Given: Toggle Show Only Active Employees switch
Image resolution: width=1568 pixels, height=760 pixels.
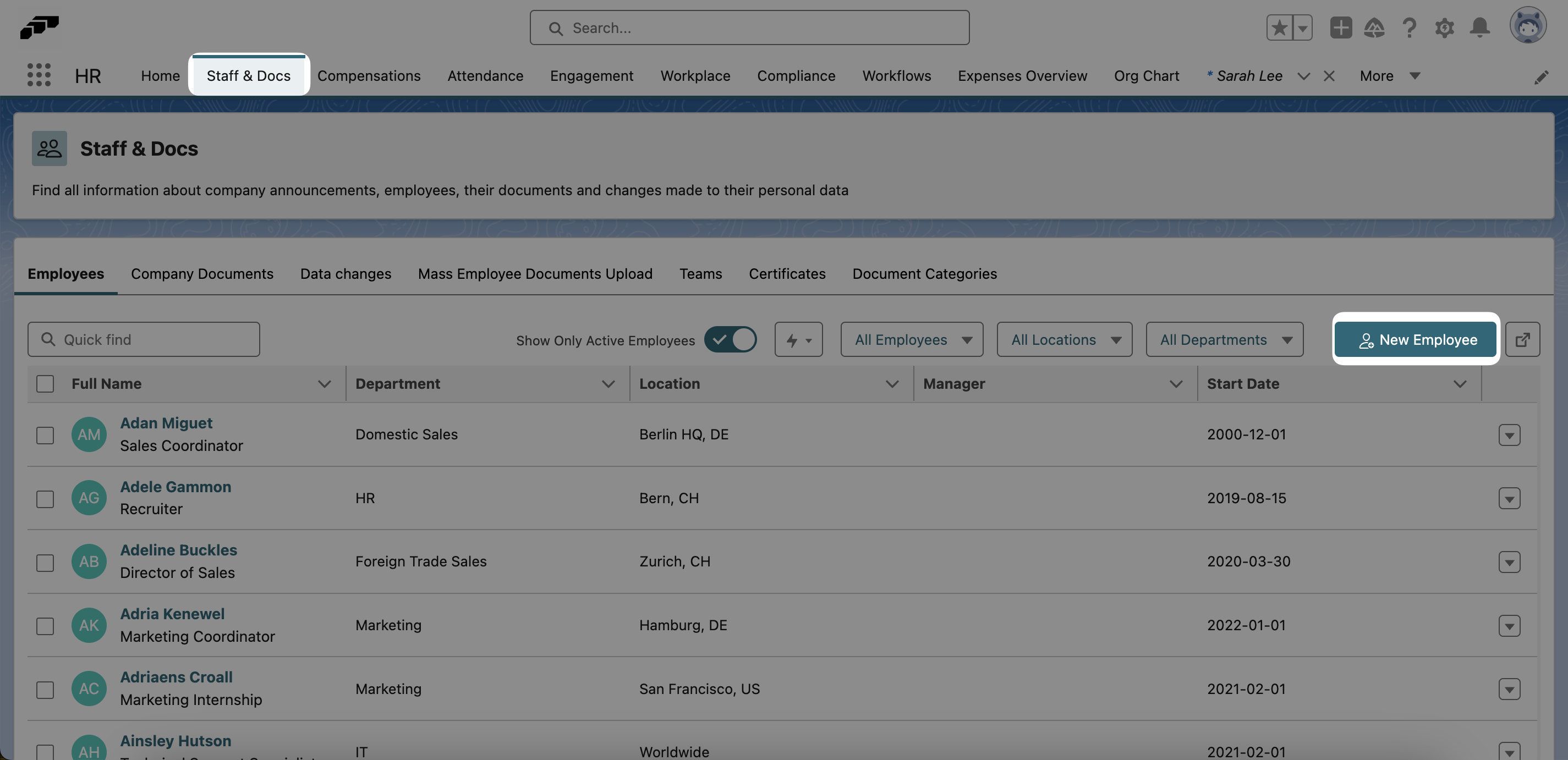Looking at the screenshot, I should 731,339.
